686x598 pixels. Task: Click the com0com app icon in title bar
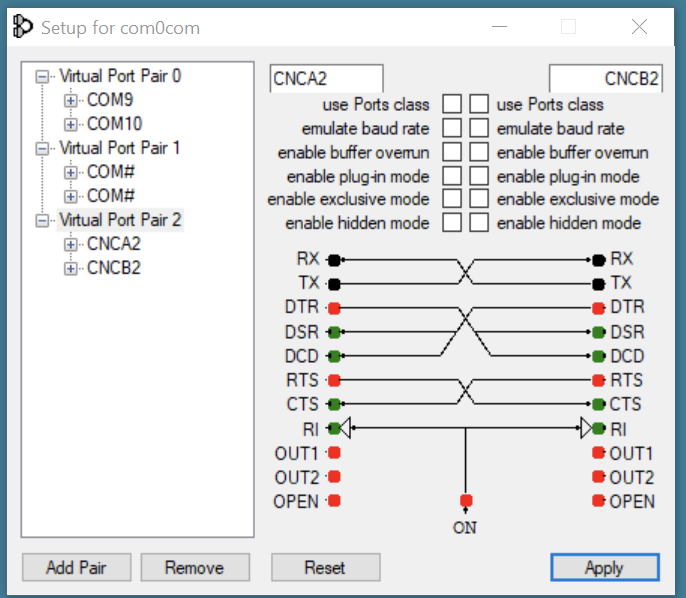click(22, 27)
